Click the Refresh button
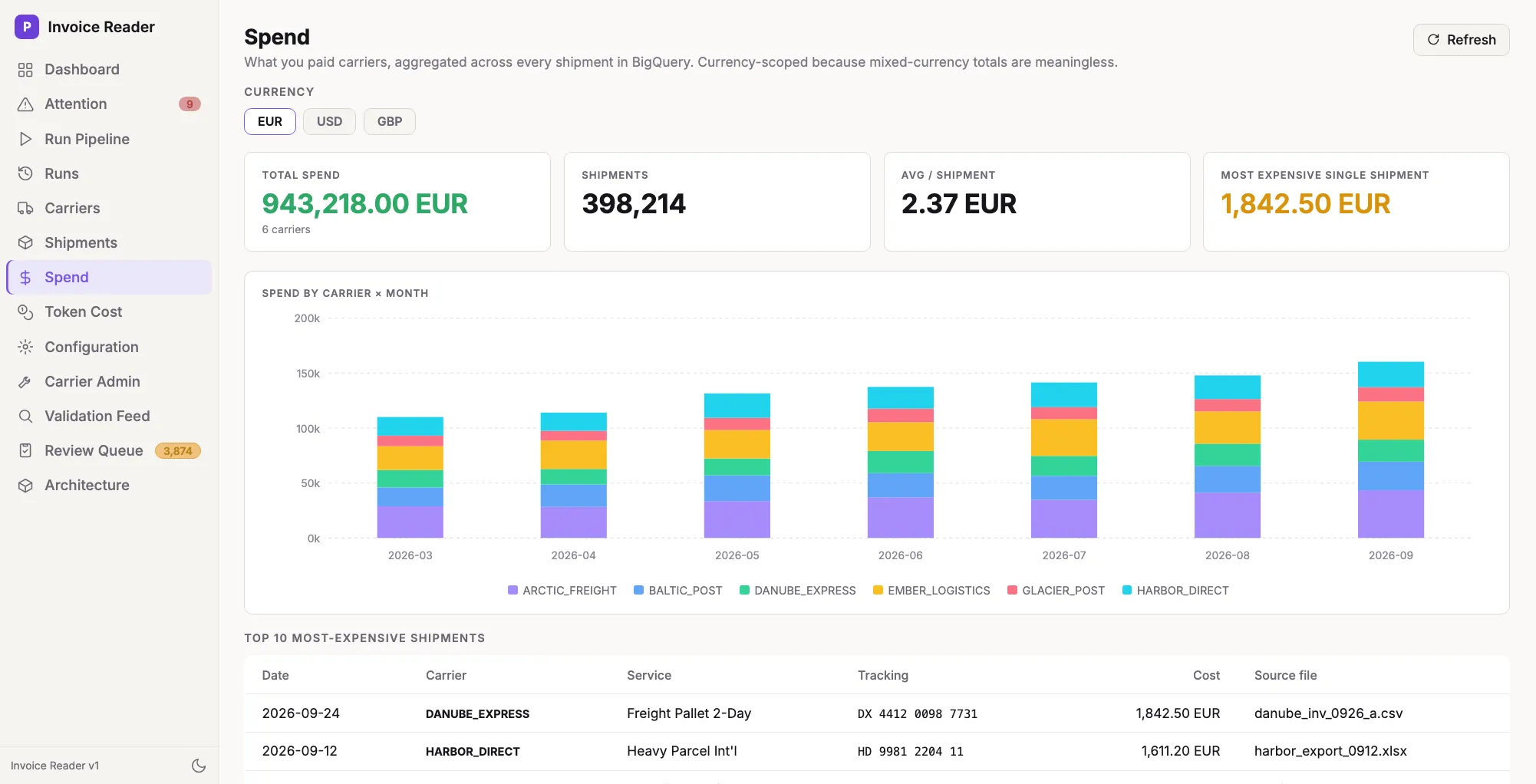The image size is (1536, 784). tap(1462, 40)
